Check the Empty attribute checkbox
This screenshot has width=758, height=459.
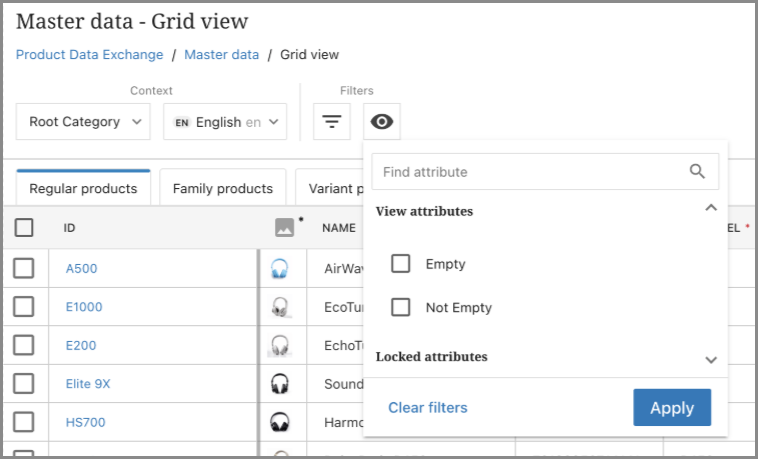[401, 264]
